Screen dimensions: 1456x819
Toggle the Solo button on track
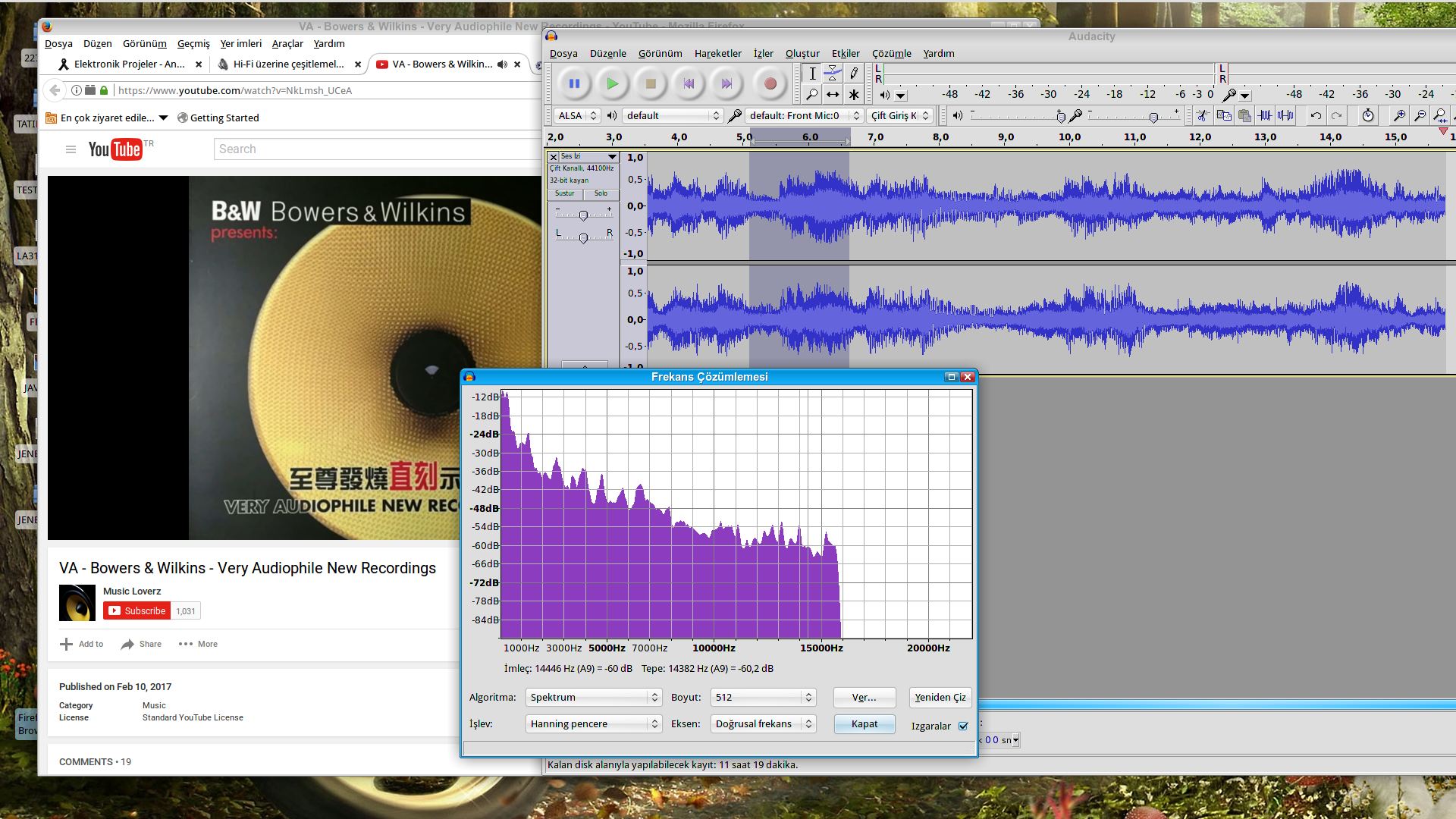coord(601,194)
